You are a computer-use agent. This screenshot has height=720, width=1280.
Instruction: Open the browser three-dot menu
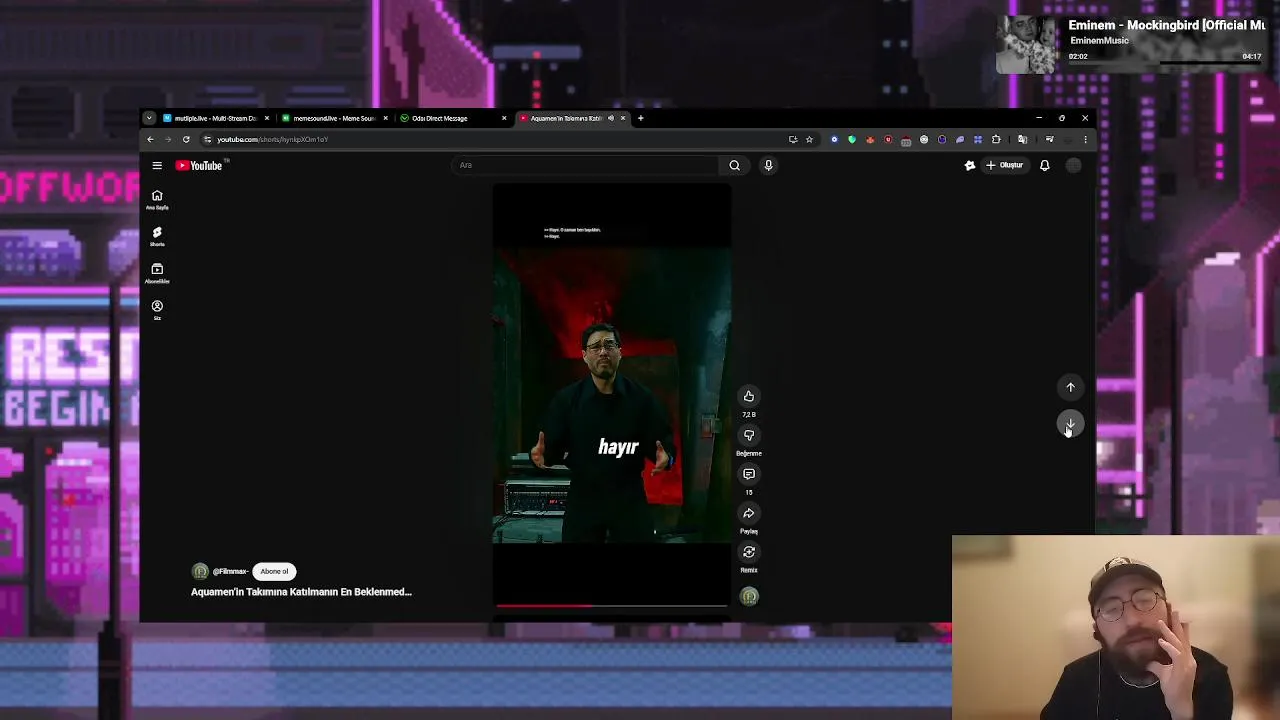(1085, 139)
